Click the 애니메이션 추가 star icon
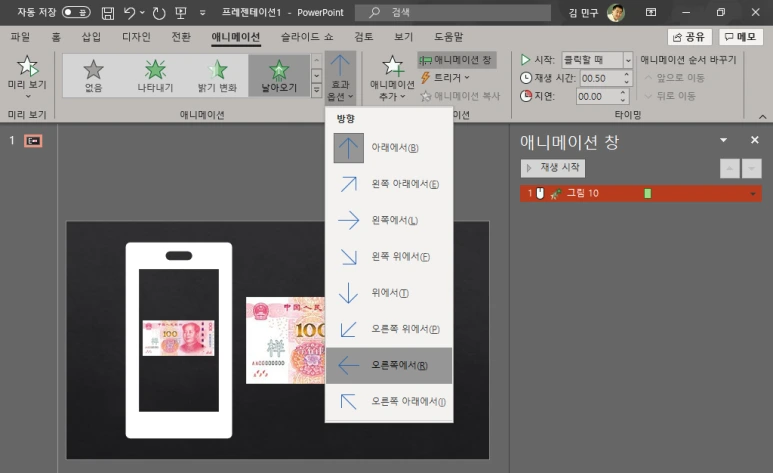This screenshot has height=473, width=773. [392, 66]
